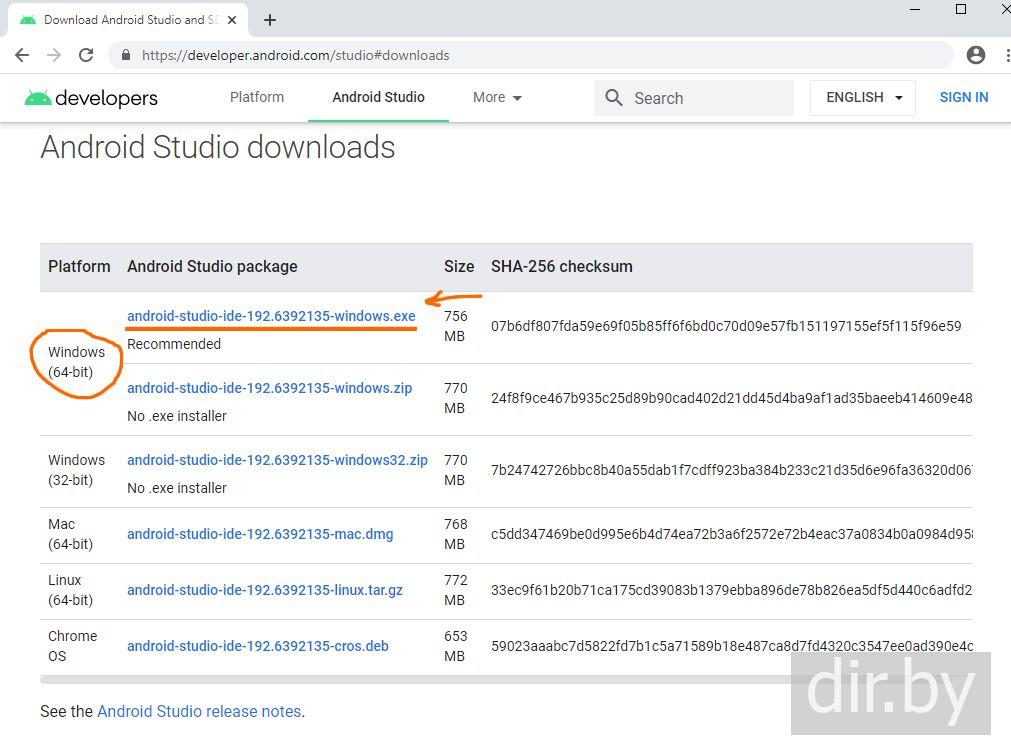Expand the More dropdown menu
1011x749 pixels.
[x=497, y=98]
